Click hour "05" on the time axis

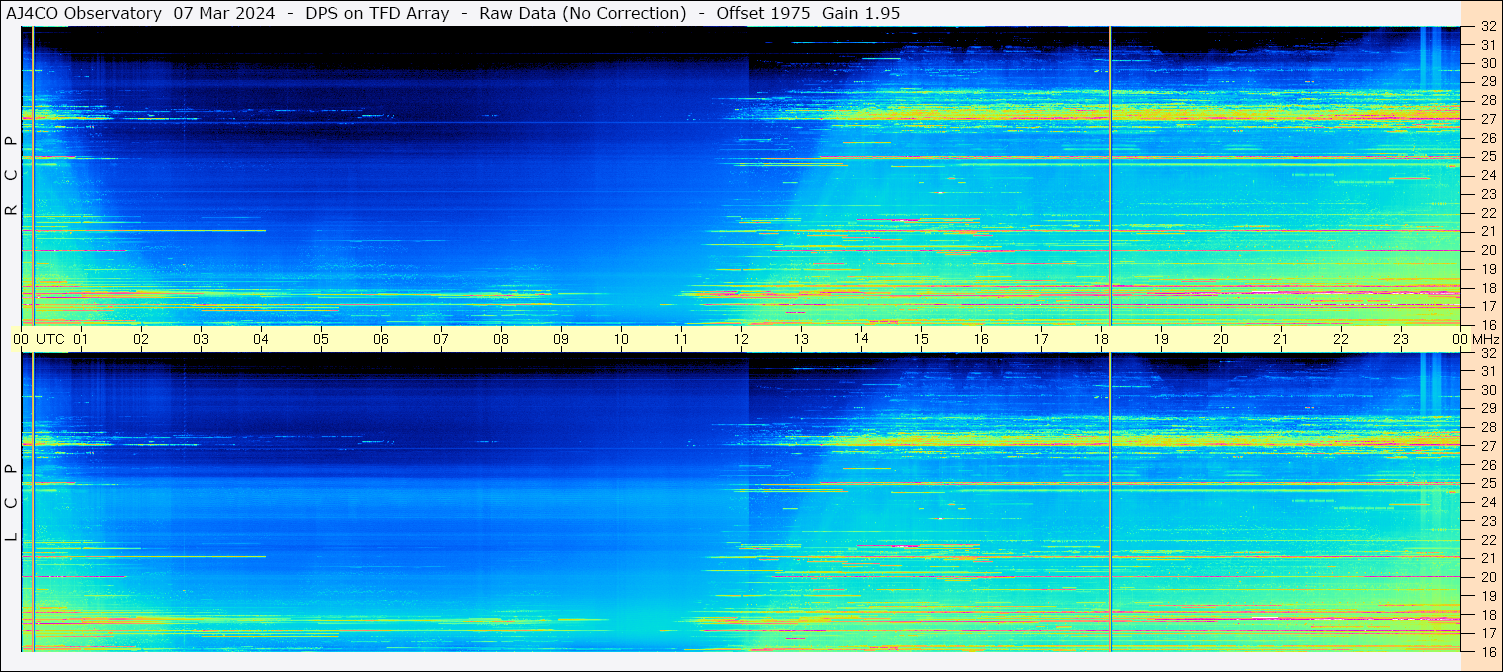point(321,339)
